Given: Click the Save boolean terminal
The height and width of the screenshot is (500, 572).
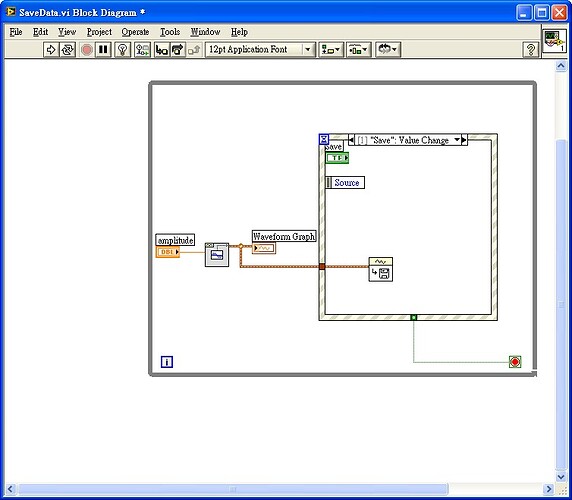Looking at the screenshot, I should click(337, 158).
